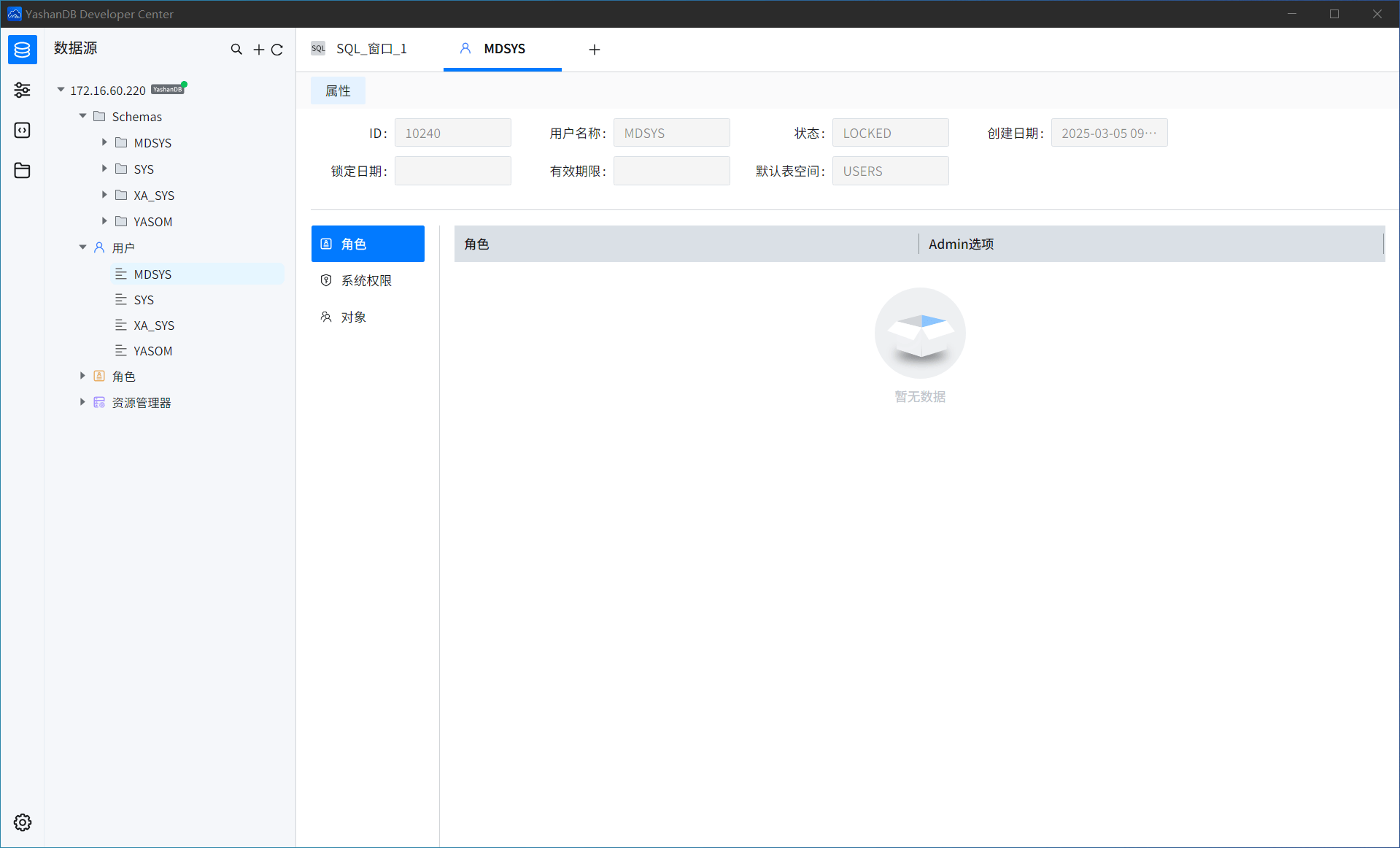
Task: Switch to the SQL_窗口_1 tab
Action: pyautogui.click(x=371, y=49)
